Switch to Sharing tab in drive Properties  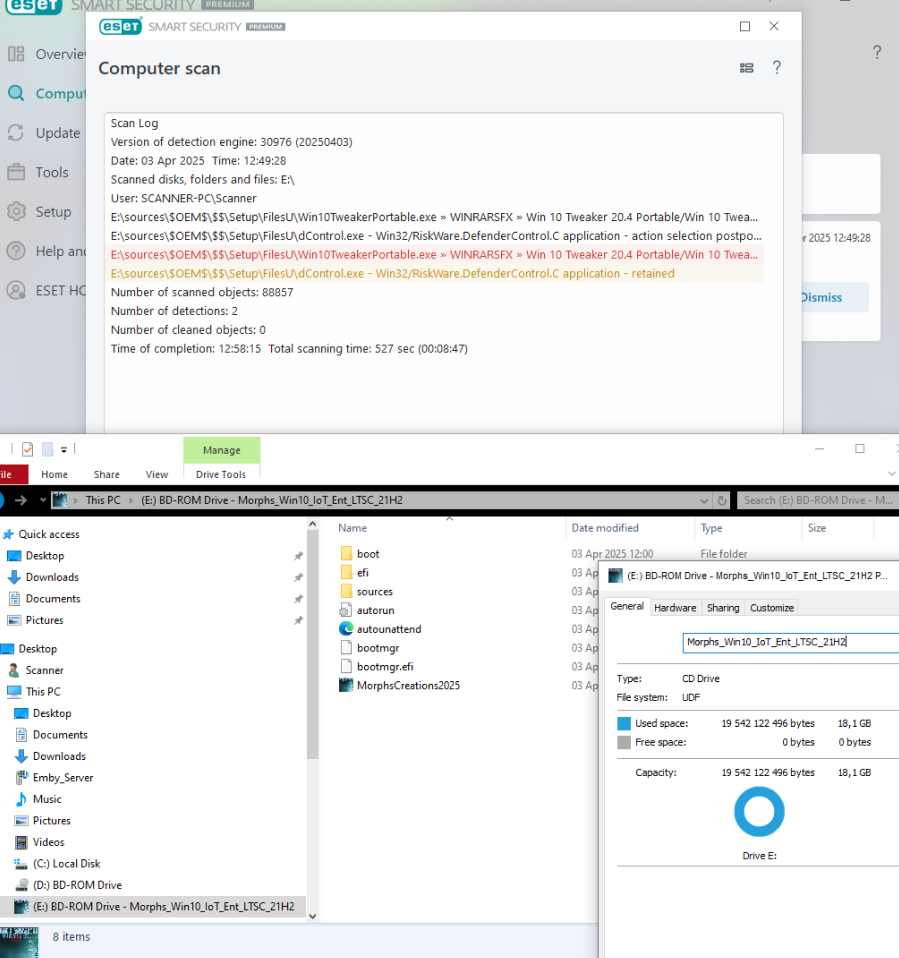coord(723,608)
